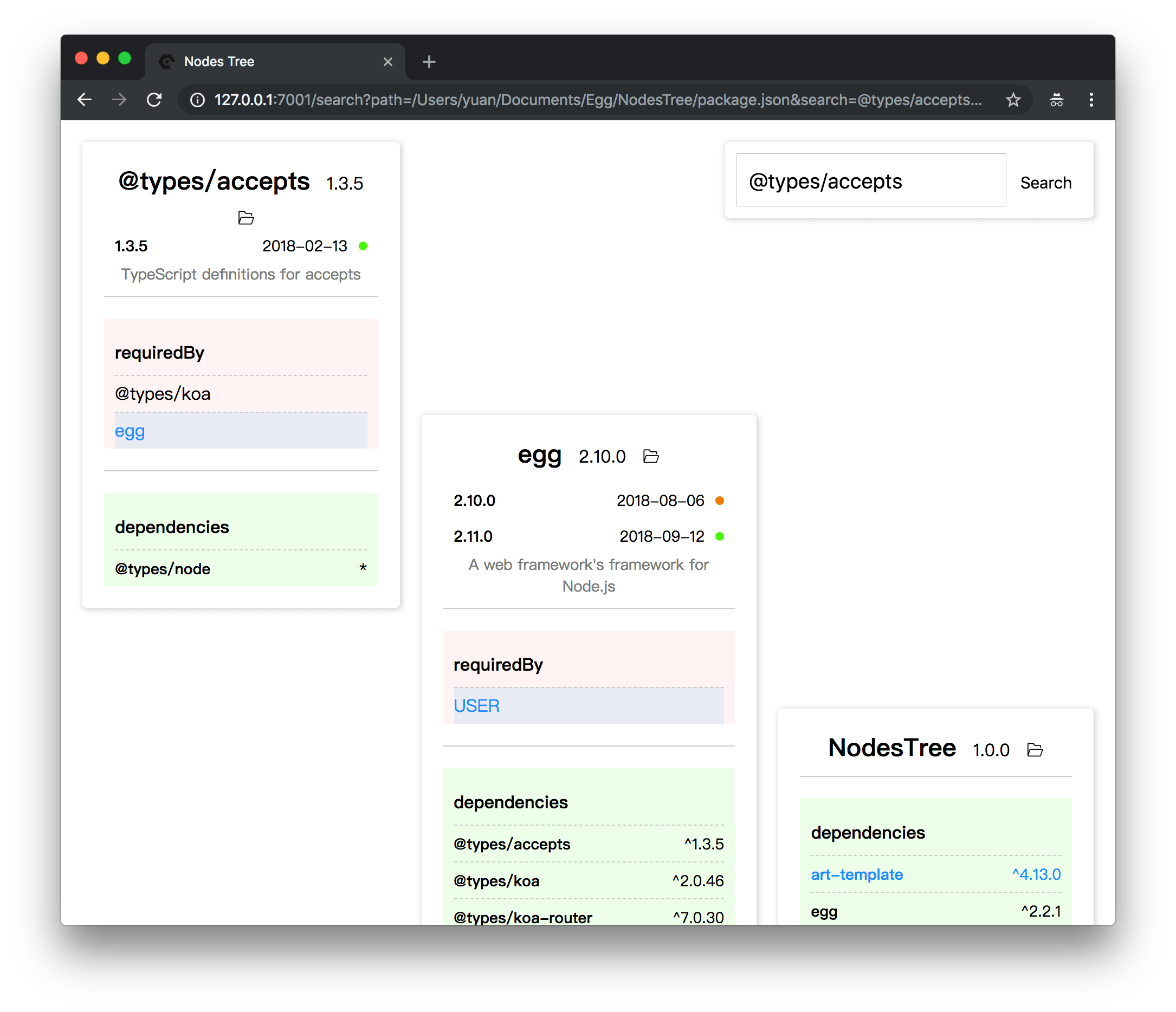This screenshot has height=1012, width=1176.
Task: Focus the @types/accepts search input
Action: coord(871,180)
